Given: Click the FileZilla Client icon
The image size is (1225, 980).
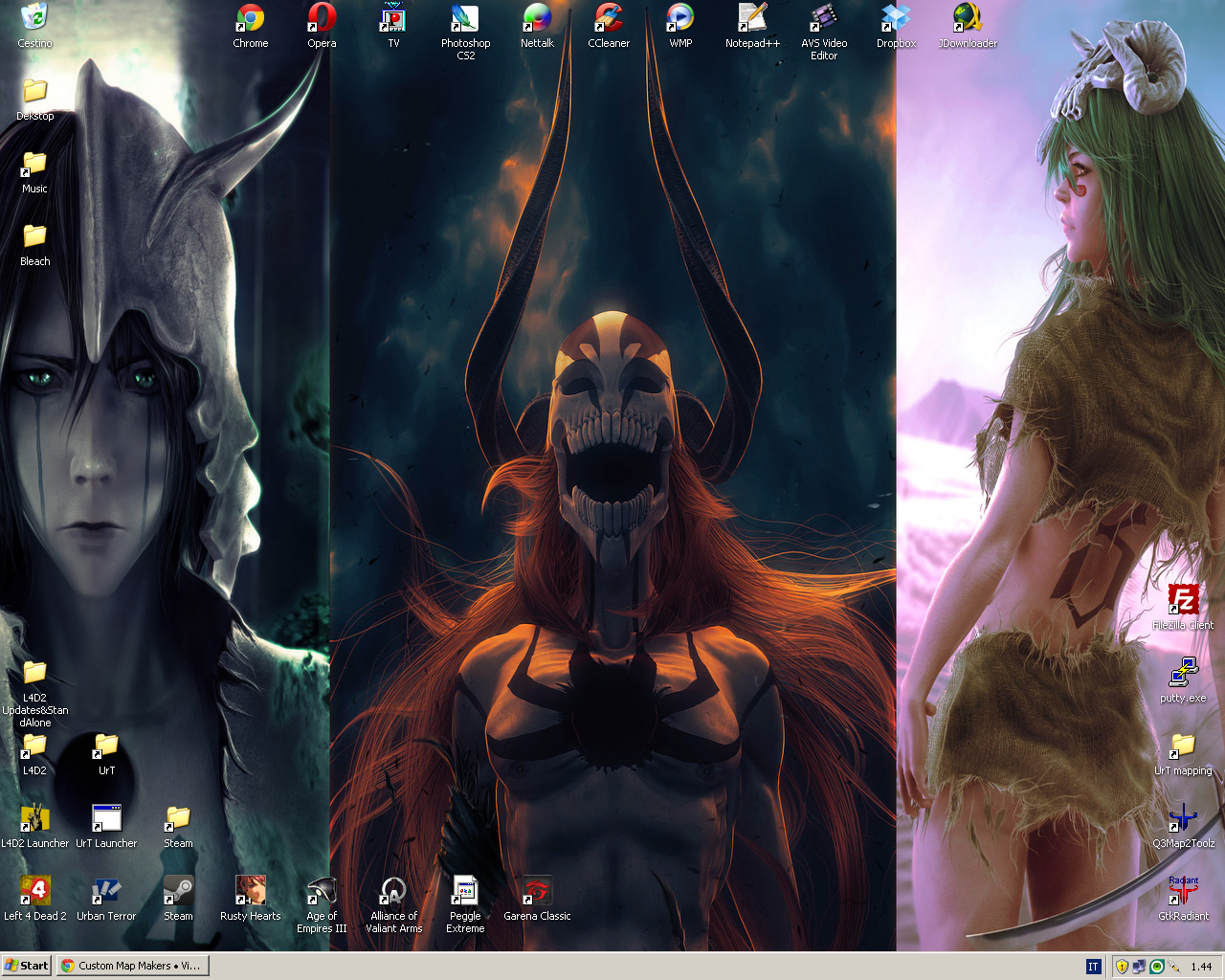Looking at the screenshot, I should 1183,601.
